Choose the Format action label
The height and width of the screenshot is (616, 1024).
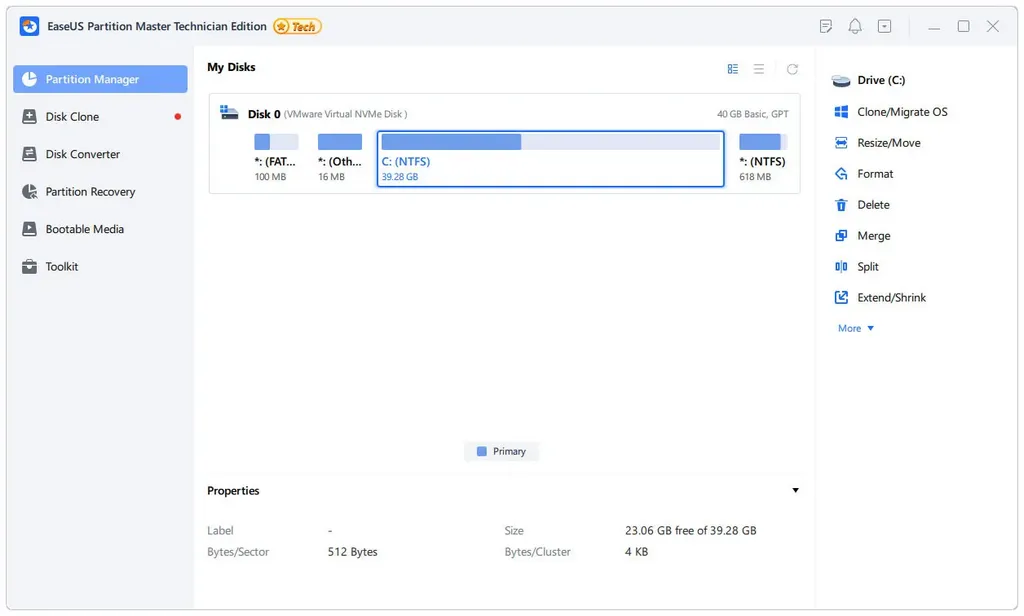point(875,174)
